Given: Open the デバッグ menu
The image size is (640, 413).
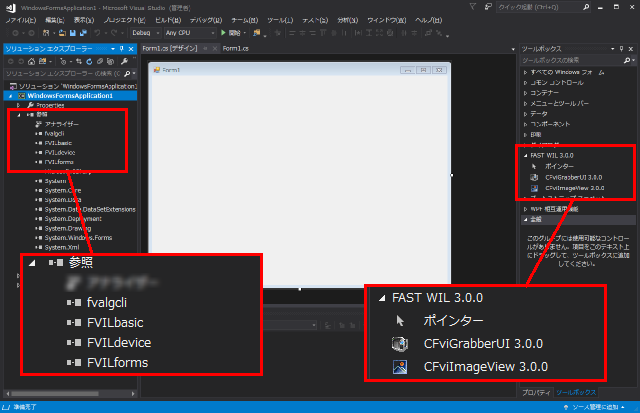Looking at the screenshot, I should pos(206,20).
